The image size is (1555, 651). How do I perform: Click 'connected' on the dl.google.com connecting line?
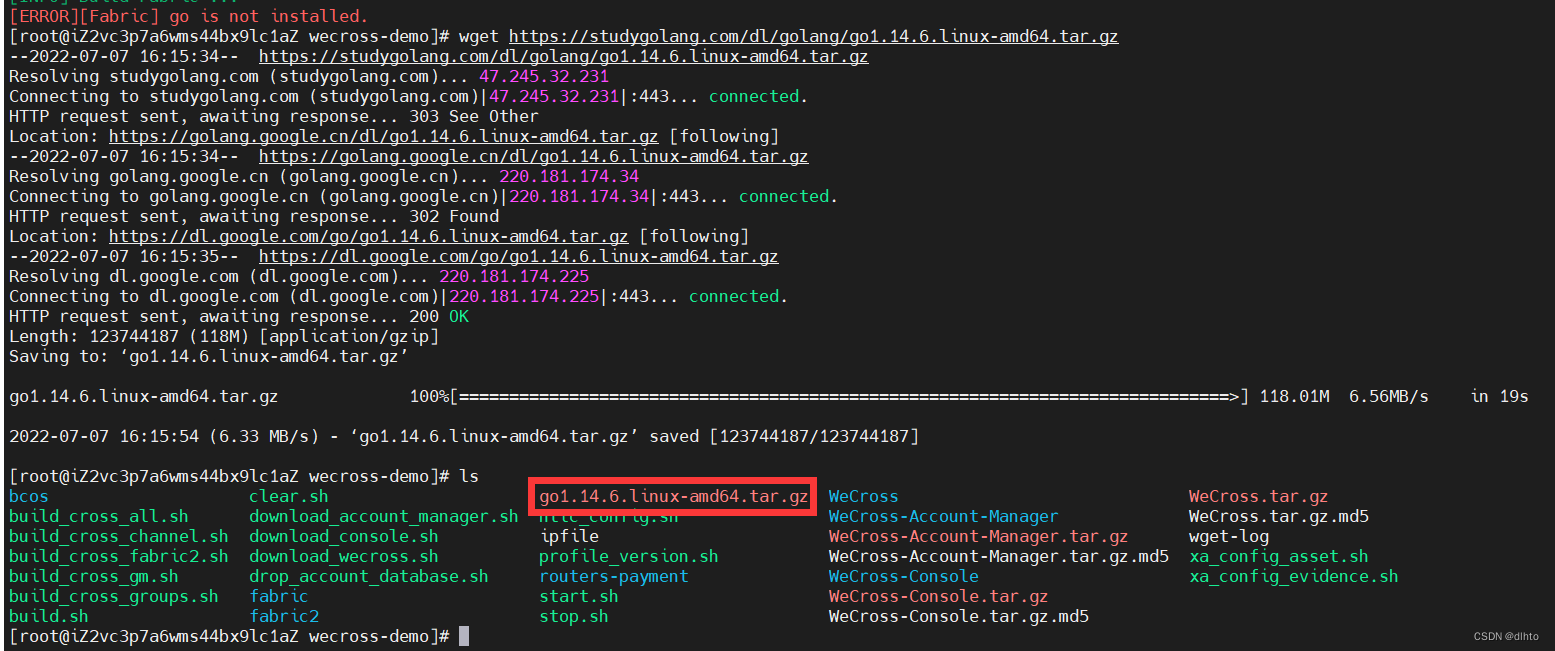coord(734,297)
